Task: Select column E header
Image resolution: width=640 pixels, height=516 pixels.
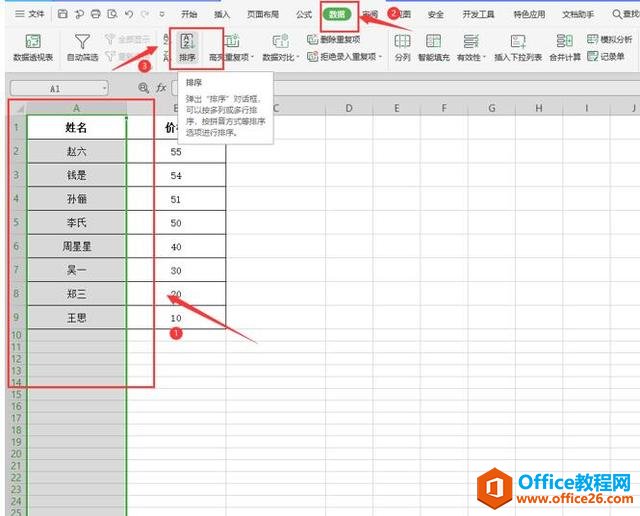Action: pyautogui.click(x=396, y=108)
